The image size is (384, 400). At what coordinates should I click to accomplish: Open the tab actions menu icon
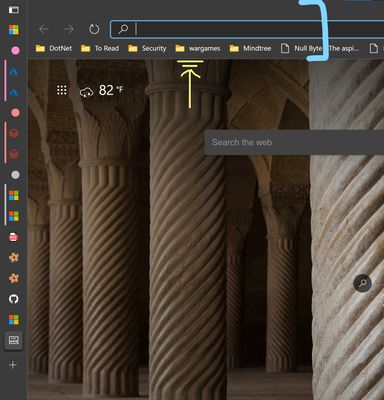point(13,10)
